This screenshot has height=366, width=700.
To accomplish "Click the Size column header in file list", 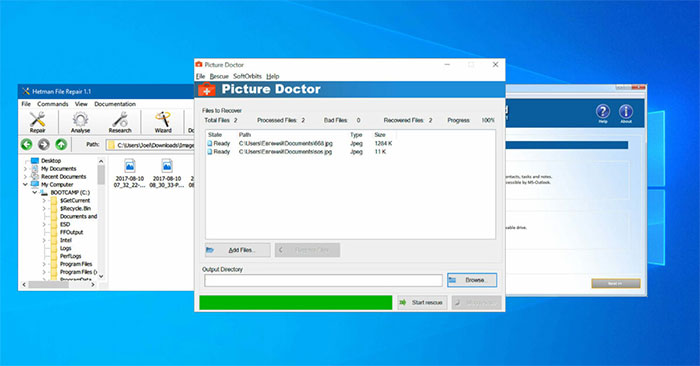I will (380, 135).
